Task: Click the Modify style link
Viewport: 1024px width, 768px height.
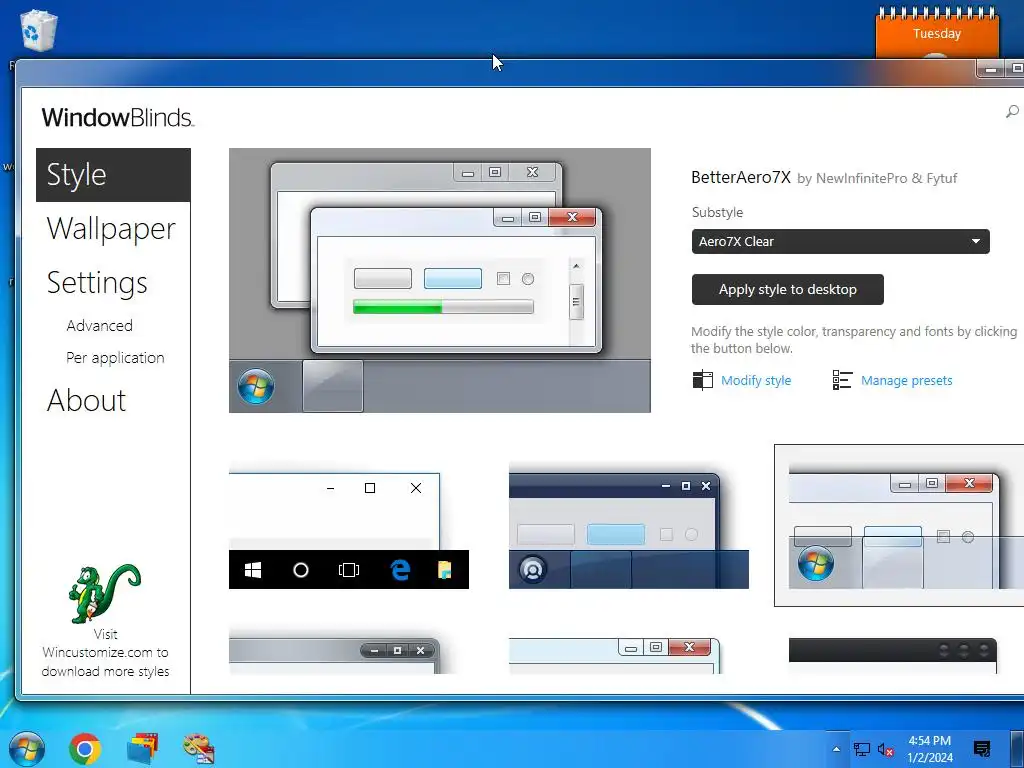Action: [756, 380]
